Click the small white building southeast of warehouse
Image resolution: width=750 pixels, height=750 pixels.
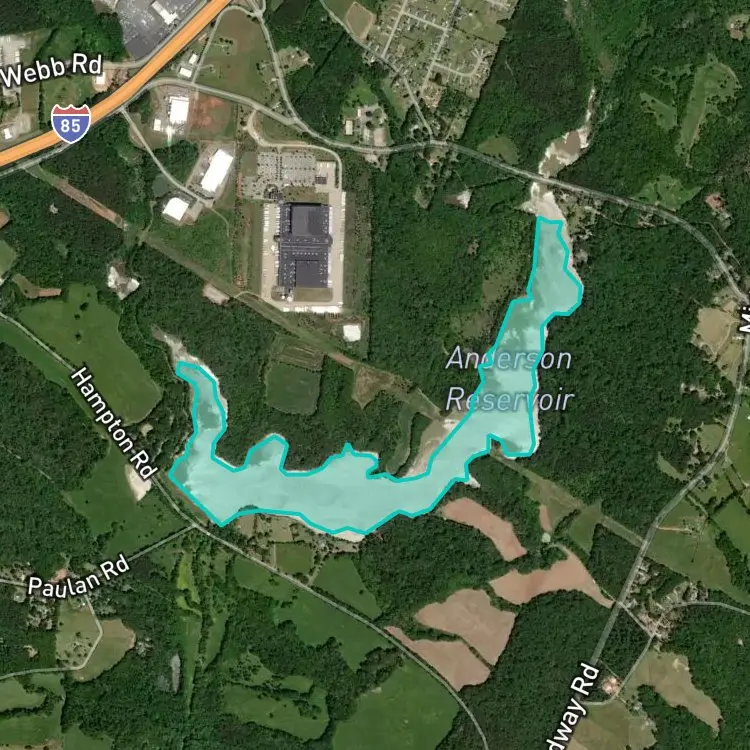(352, 332)
